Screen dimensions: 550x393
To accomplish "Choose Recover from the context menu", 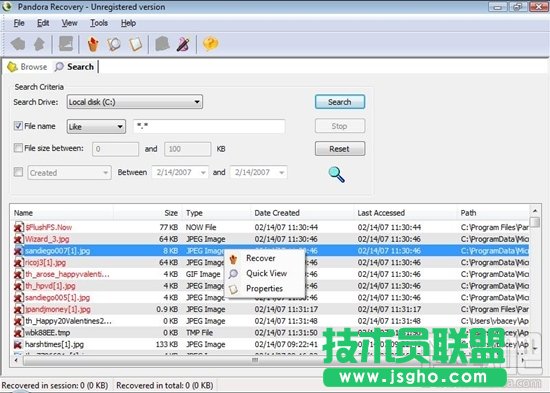I will pos(264,259).
